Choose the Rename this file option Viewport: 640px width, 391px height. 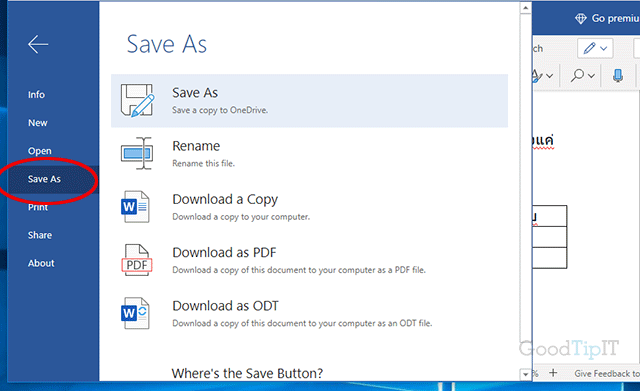309,154
